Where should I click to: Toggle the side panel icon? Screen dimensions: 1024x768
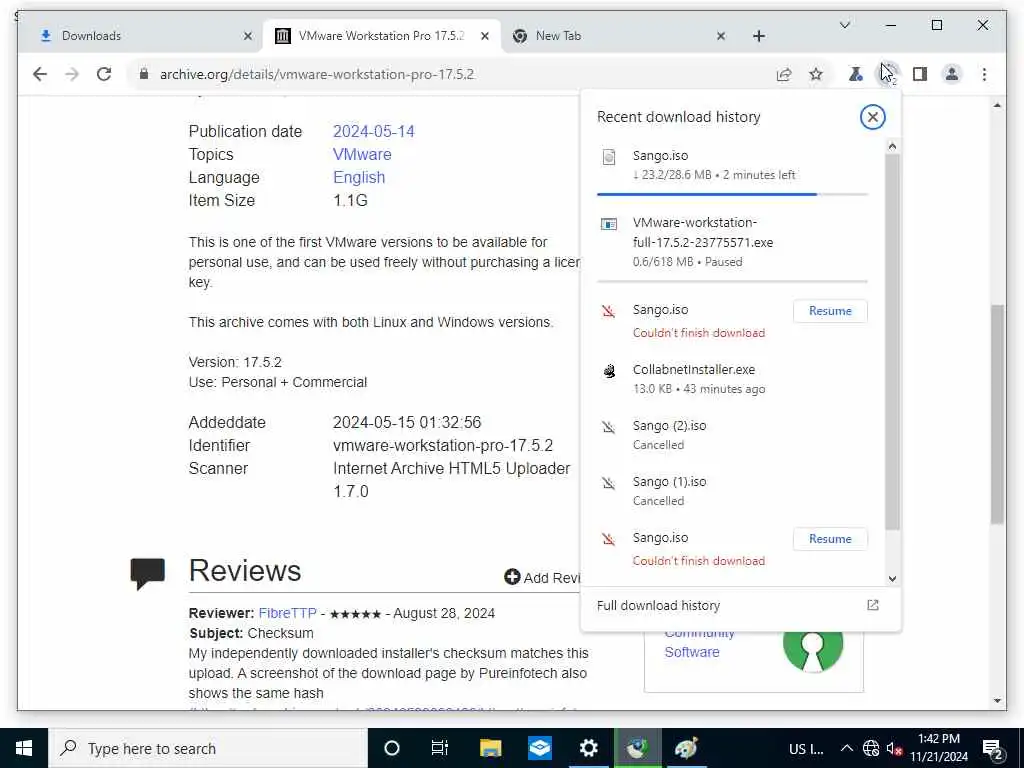[x=920, y=74]
